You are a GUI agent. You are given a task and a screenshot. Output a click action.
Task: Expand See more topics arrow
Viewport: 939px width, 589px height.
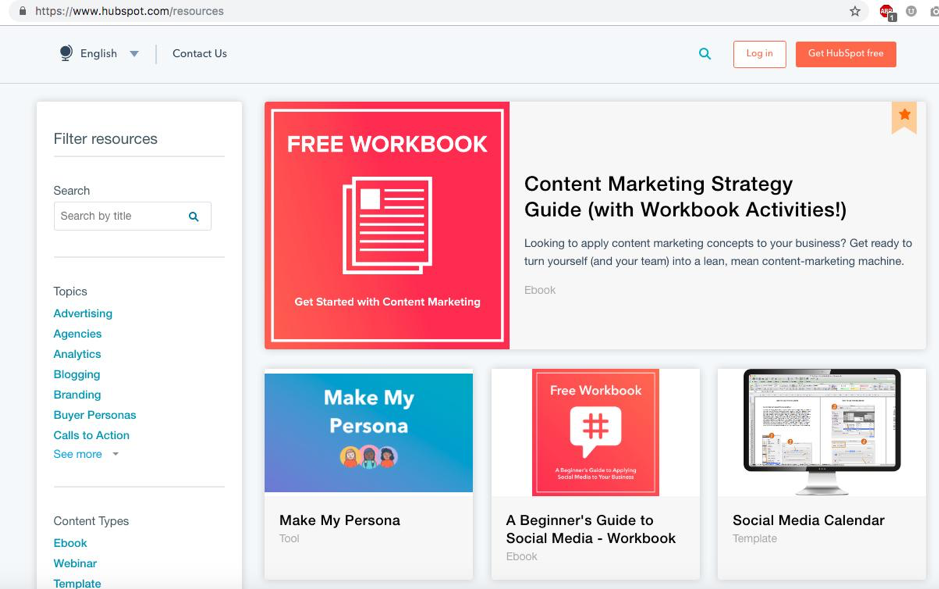point(116,454)
